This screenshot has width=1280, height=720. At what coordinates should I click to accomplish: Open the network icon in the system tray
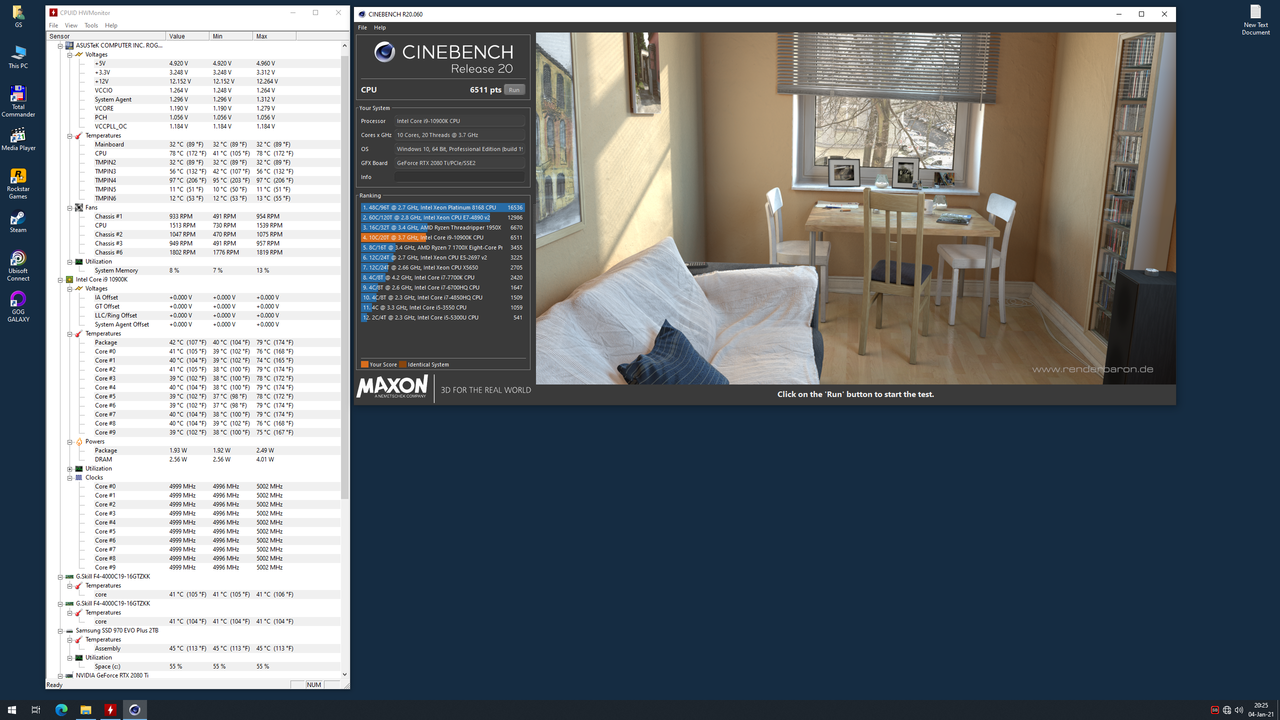tap(1227, 710)
